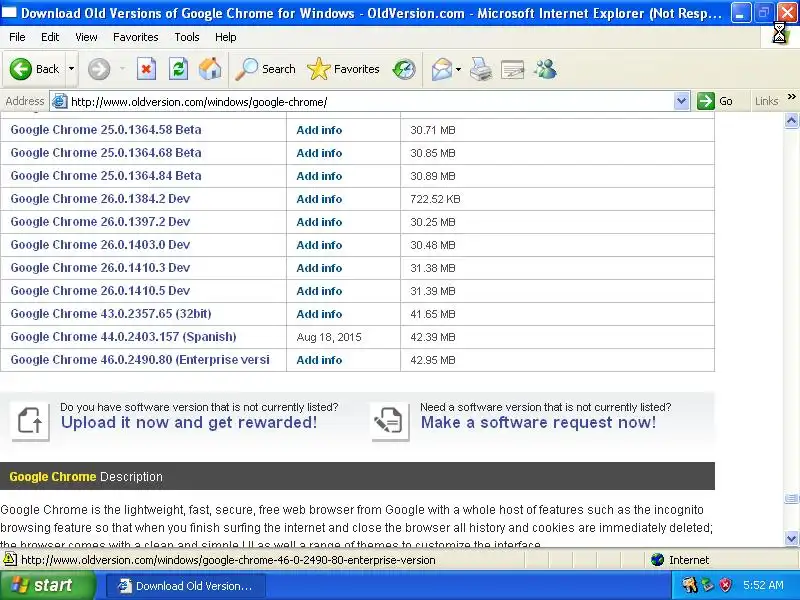
Task: Click the green arrow tray icon
Action: (708, 585)
